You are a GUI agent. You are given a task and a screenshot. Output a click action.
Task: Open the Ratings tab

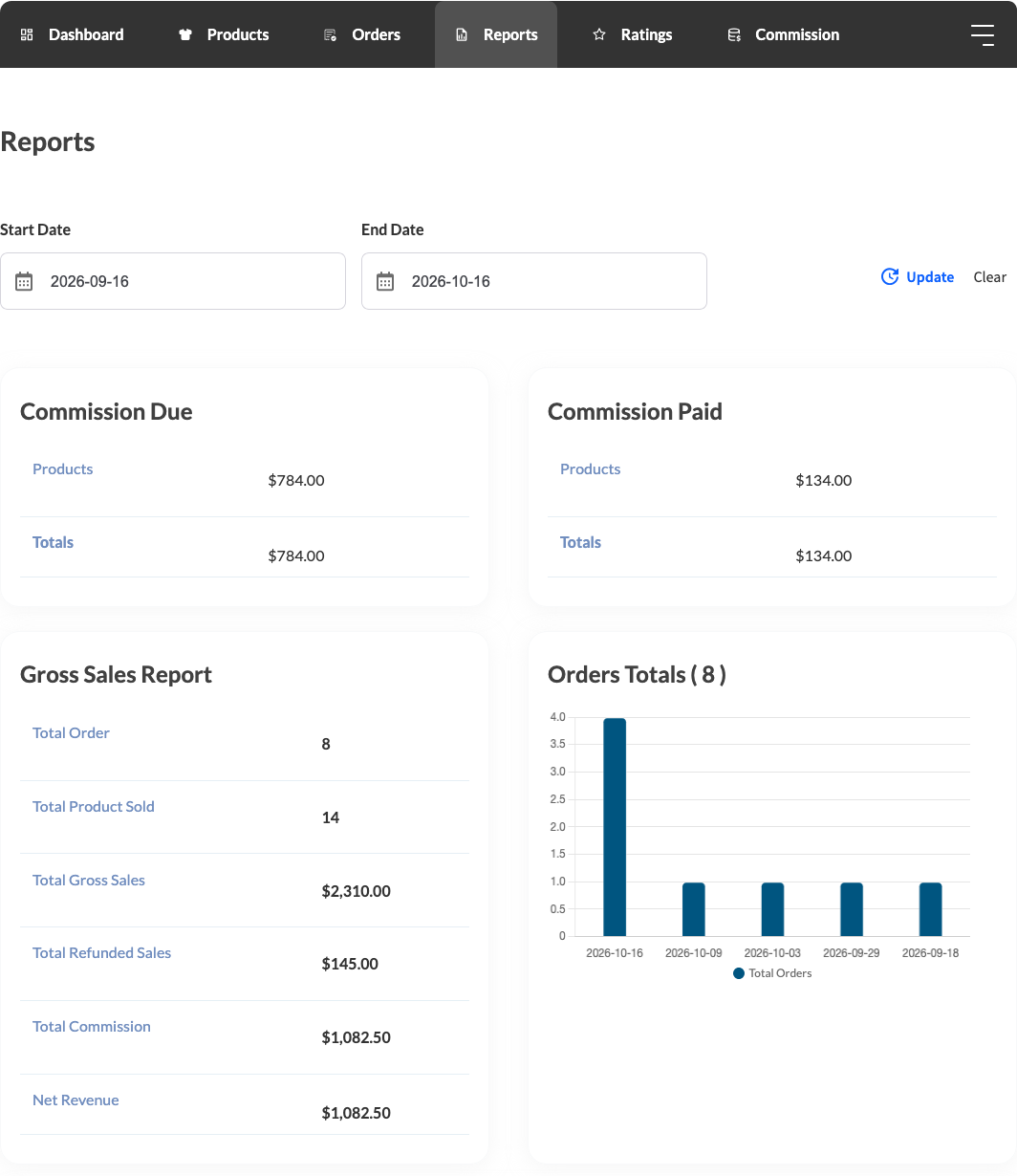pyautogui.click(x=632, y=34)
